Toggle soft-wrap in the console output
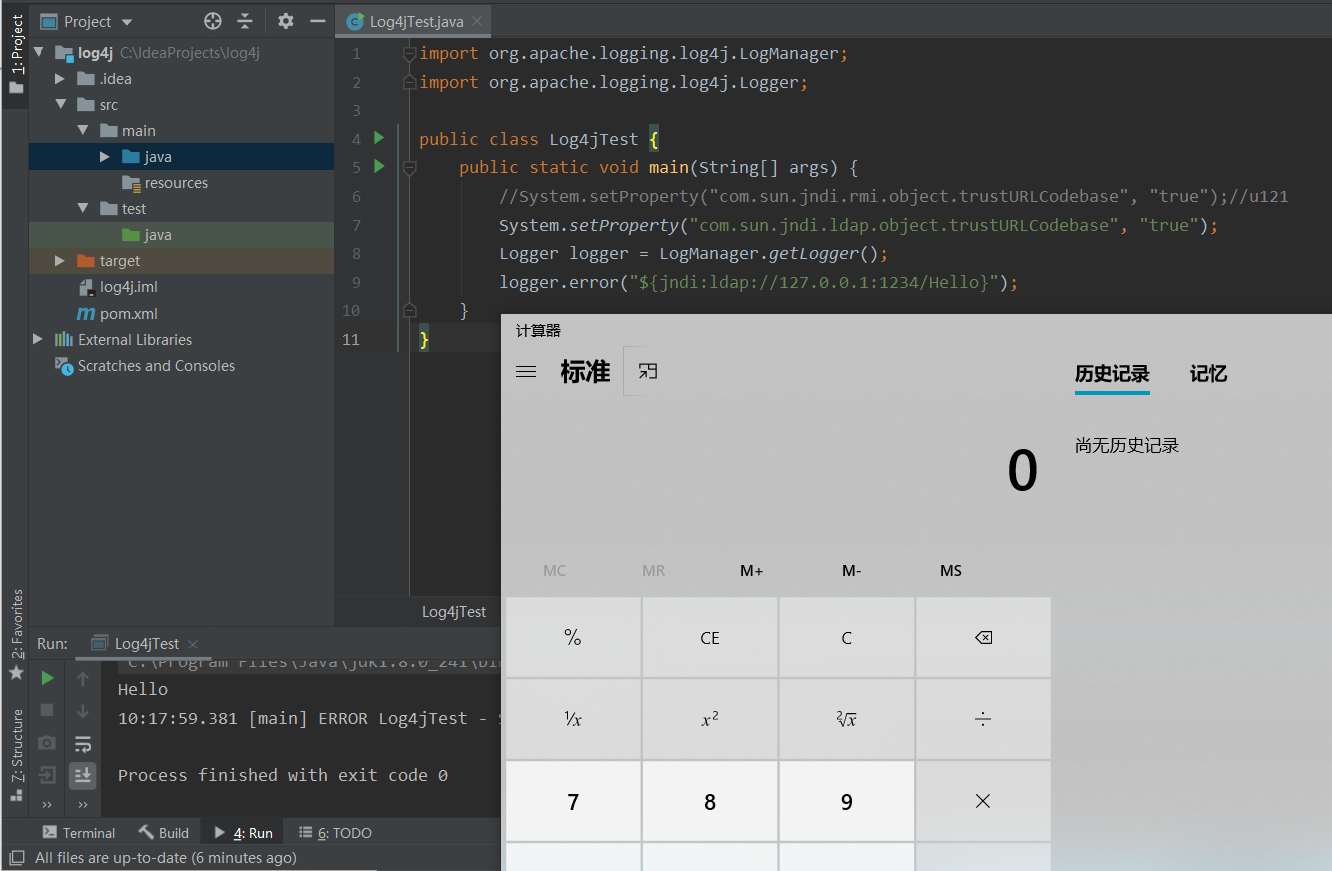 [82, 744]
